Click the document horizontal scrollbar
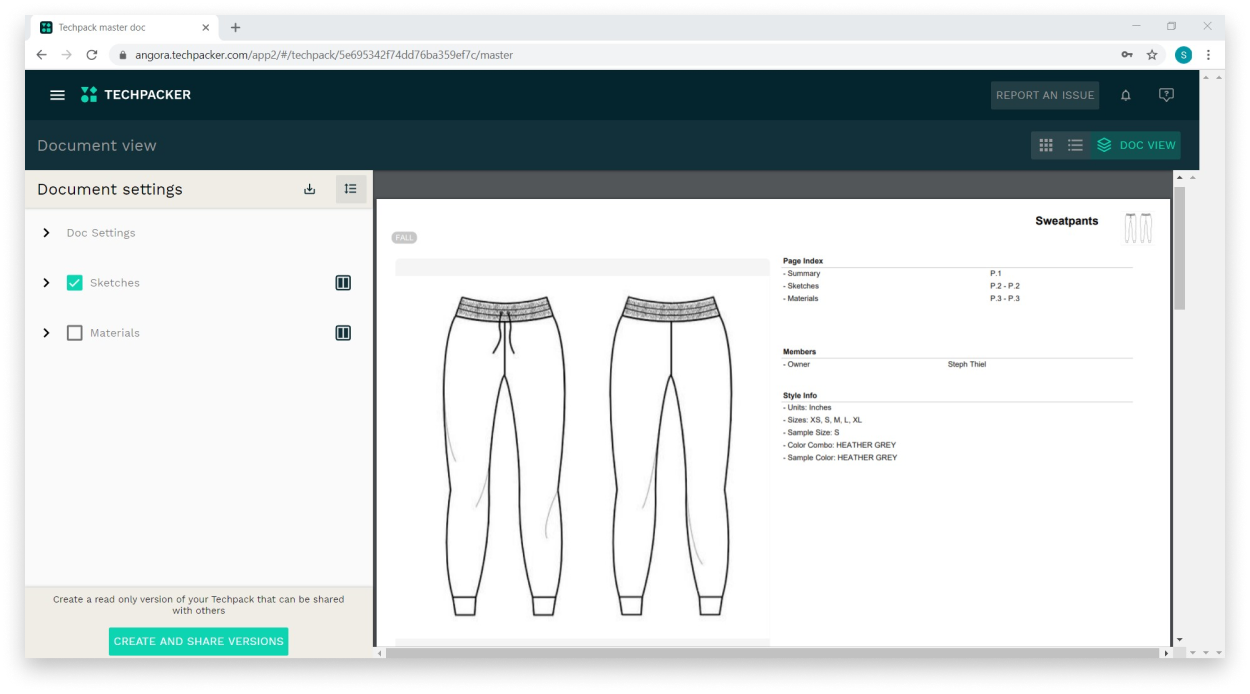The width and height of the screenshot is (1250, 694). coord(773,653)
